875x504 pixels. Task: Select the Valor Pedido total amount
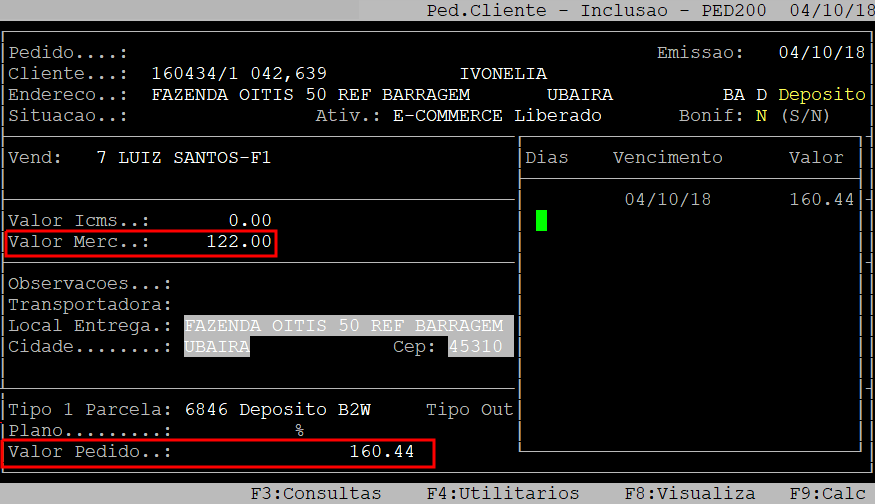[x=381, y=452]
